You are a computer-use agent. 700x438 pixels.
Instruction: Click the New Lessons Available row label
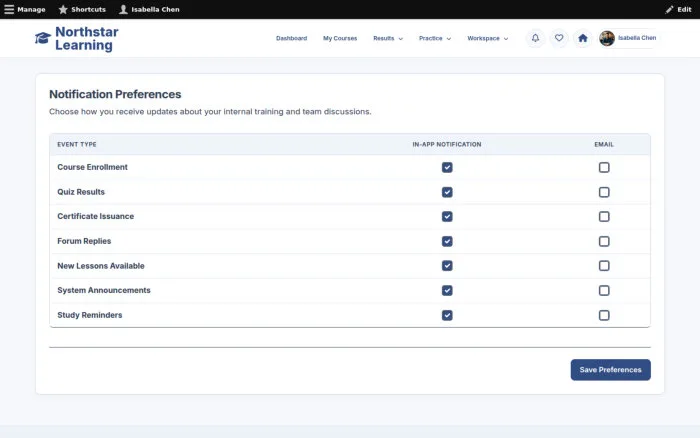pyautogui.click(x=101, y=266)
